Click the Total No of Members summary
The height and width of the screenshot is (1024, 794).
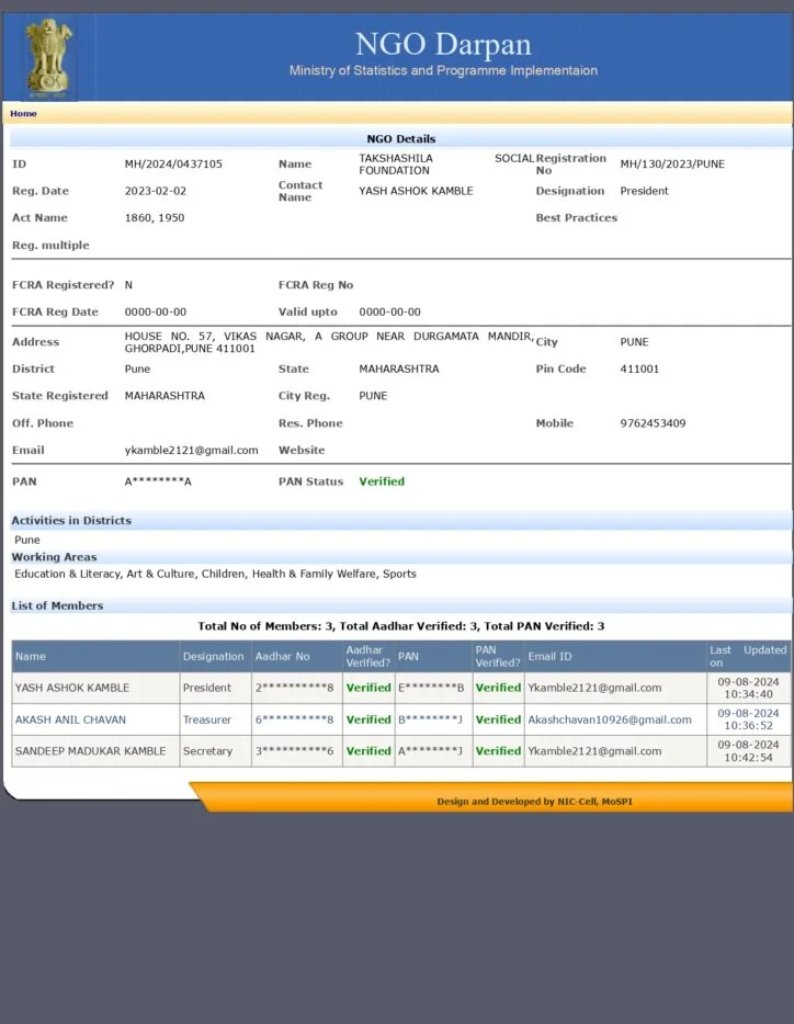point(401,626)
